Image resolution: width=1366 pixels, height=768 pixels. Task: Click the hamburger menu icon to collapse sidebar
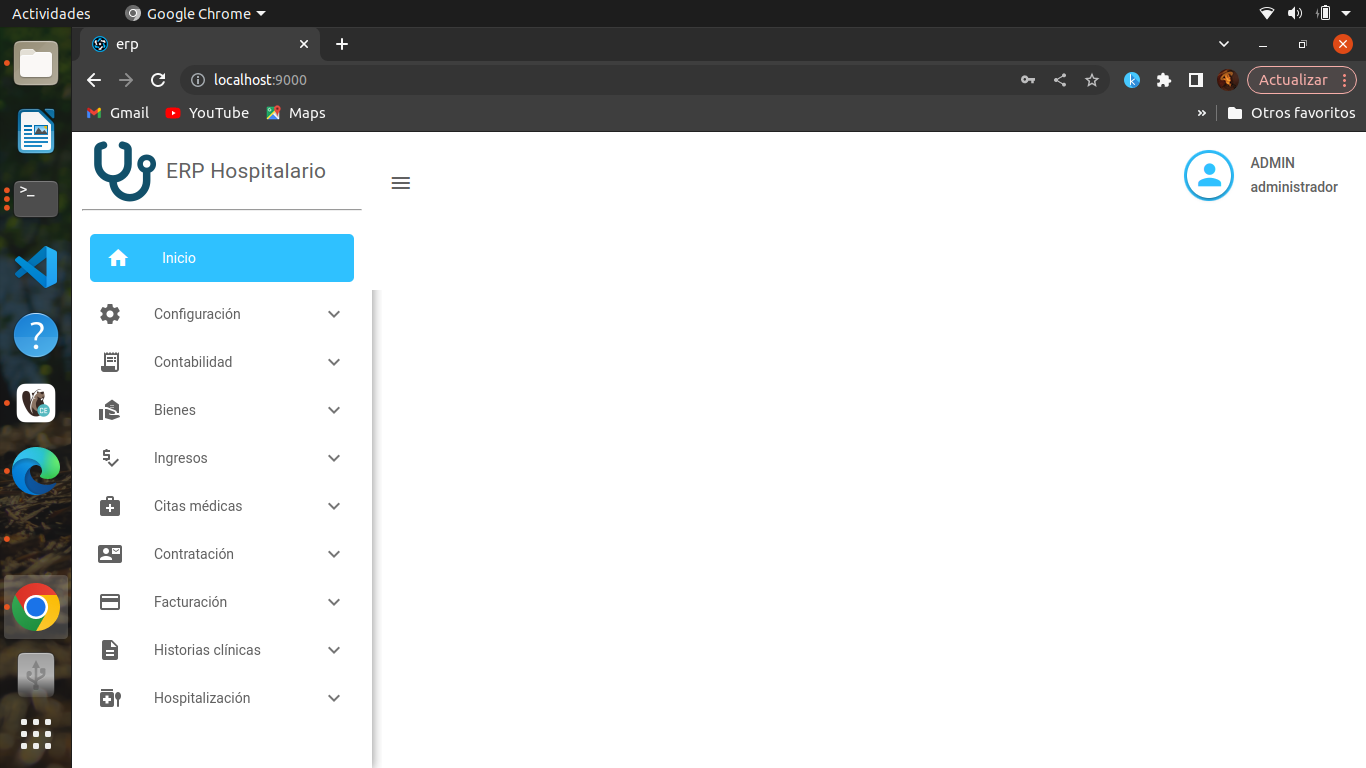coord(401,183)
